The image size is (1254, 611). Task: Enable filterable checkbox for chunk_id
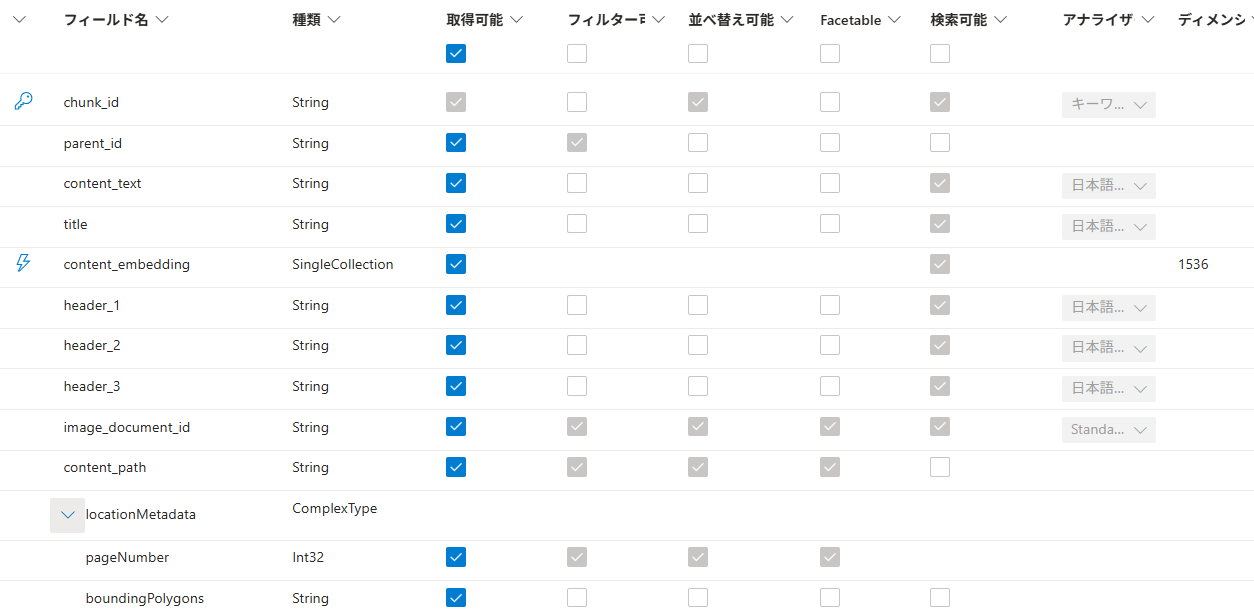pyautogui.click(x=577, y=102)
